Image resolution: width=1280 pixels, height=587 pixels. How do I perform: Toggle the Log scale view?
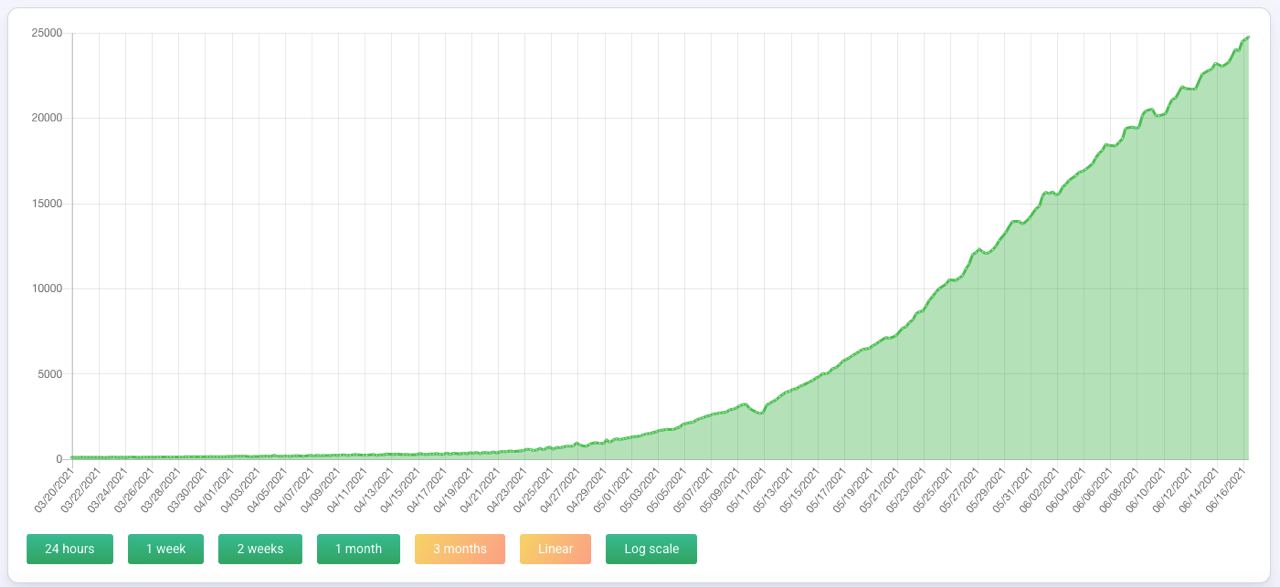651,549
